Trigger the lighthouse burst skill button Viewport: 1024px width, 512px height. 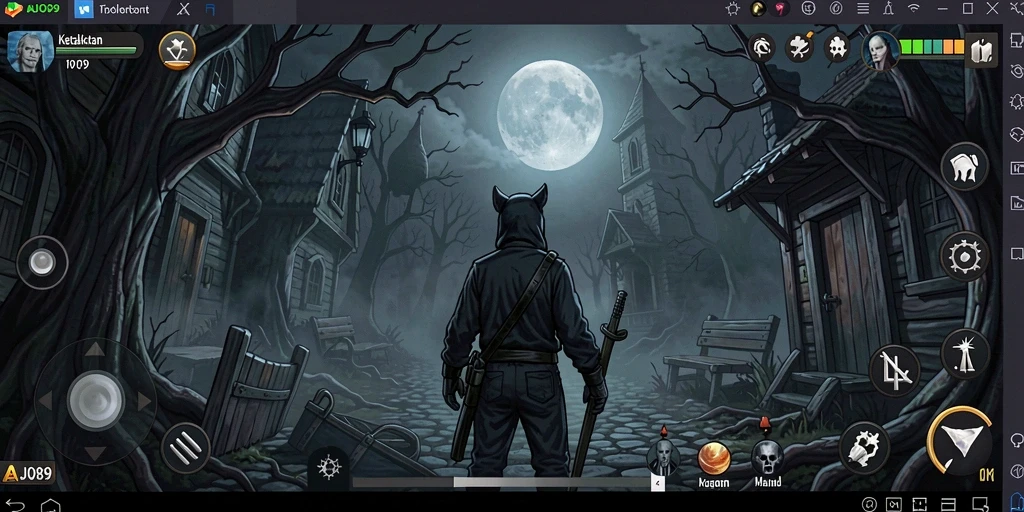coord(965,353)
